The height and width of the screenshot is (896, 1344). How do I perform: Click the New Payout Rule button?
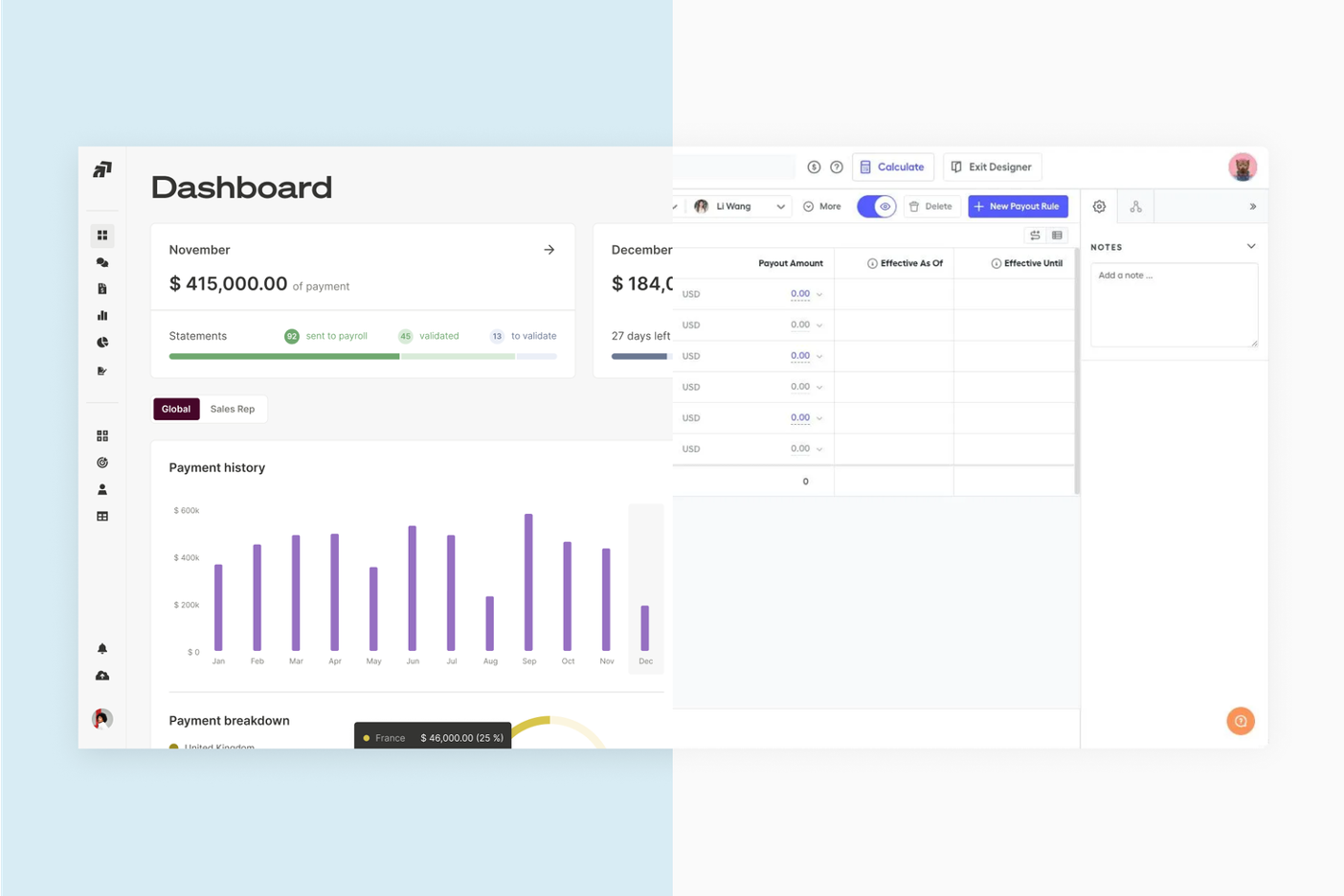[1017, 206]
